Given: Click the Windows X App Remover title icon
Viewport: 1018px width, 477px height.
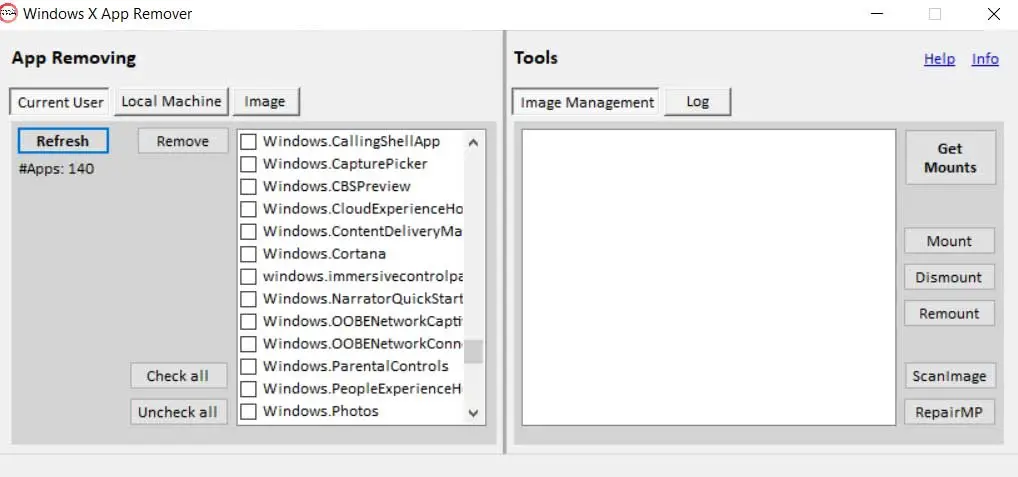Looking at the screenshot, I should [9, 14].
